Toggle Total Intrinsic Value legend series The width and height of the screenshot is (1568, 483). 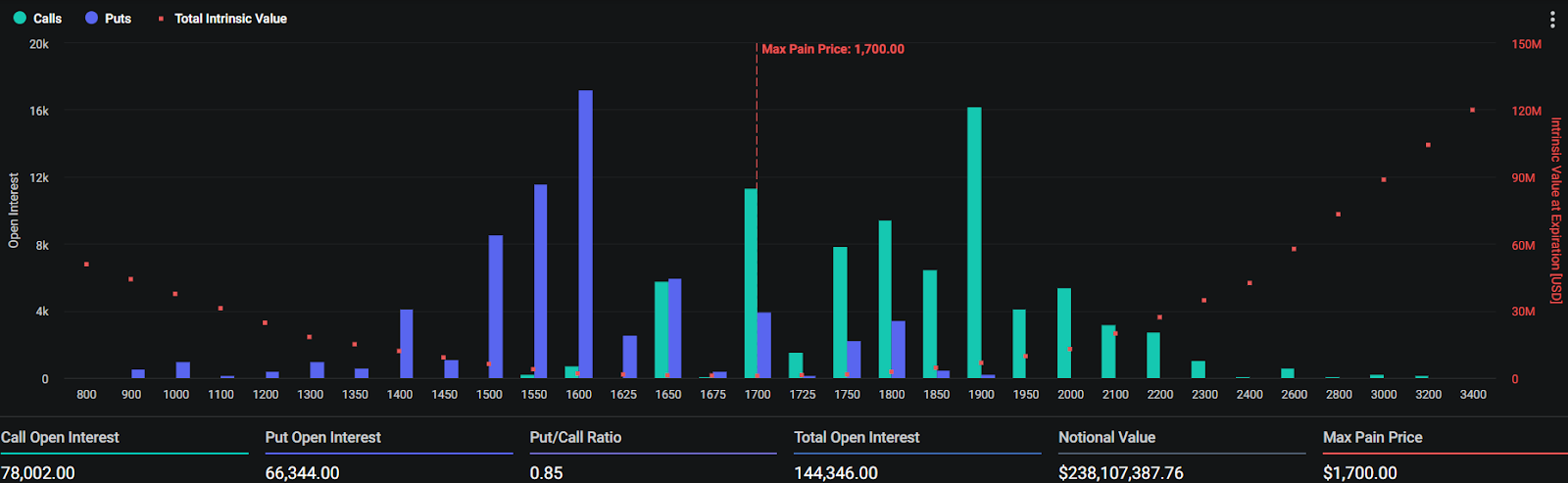(222, 19)
